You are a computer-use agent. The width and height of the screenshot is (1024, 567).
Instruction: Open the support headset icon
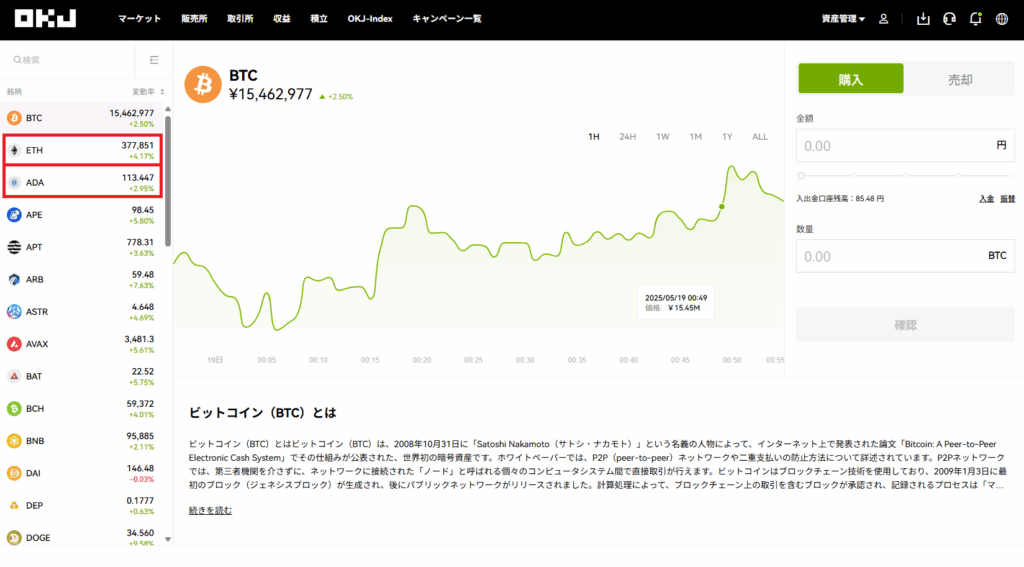(x=950, y=19)
